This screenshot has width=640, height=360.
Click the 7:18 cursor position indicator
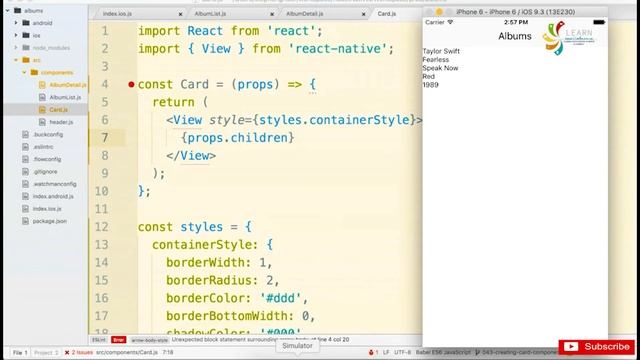tap(168, 352)
